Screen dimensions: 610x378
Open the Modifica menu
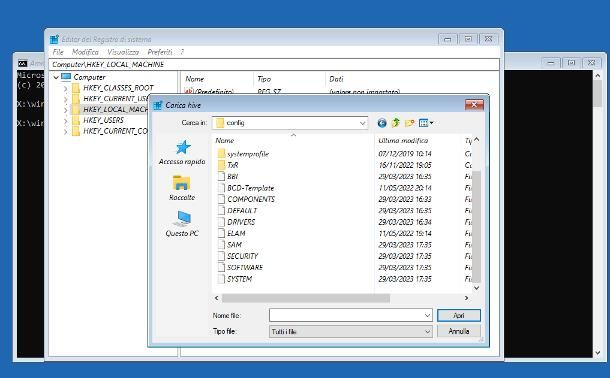[85, 52]
